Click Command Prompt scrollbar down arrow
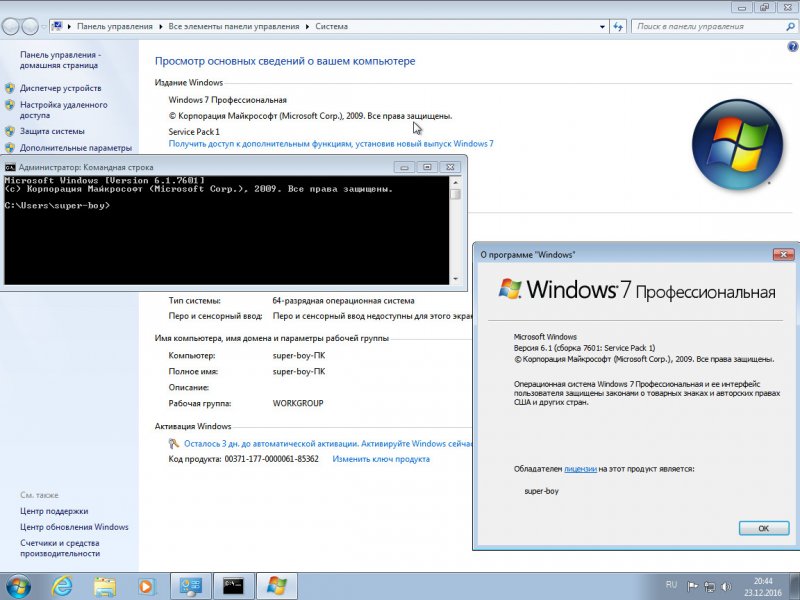Viewport: 800px width, 600px height. pos(456,279)
